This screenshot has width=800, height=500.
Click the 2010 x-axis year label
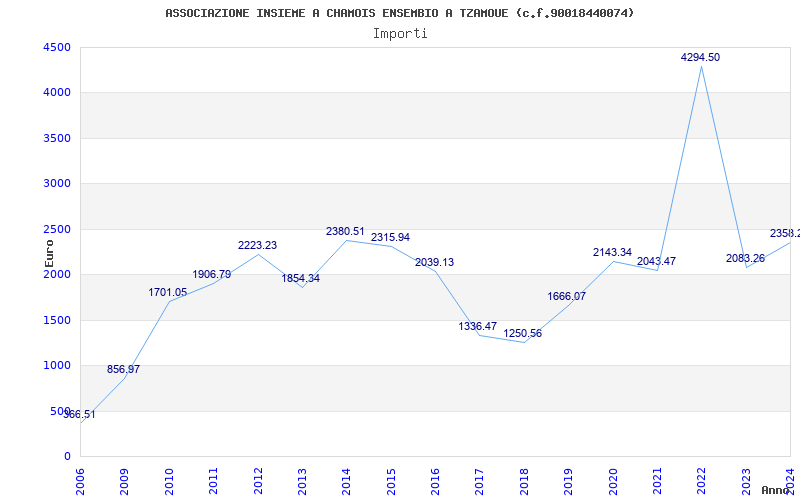(x=169, y=479)
